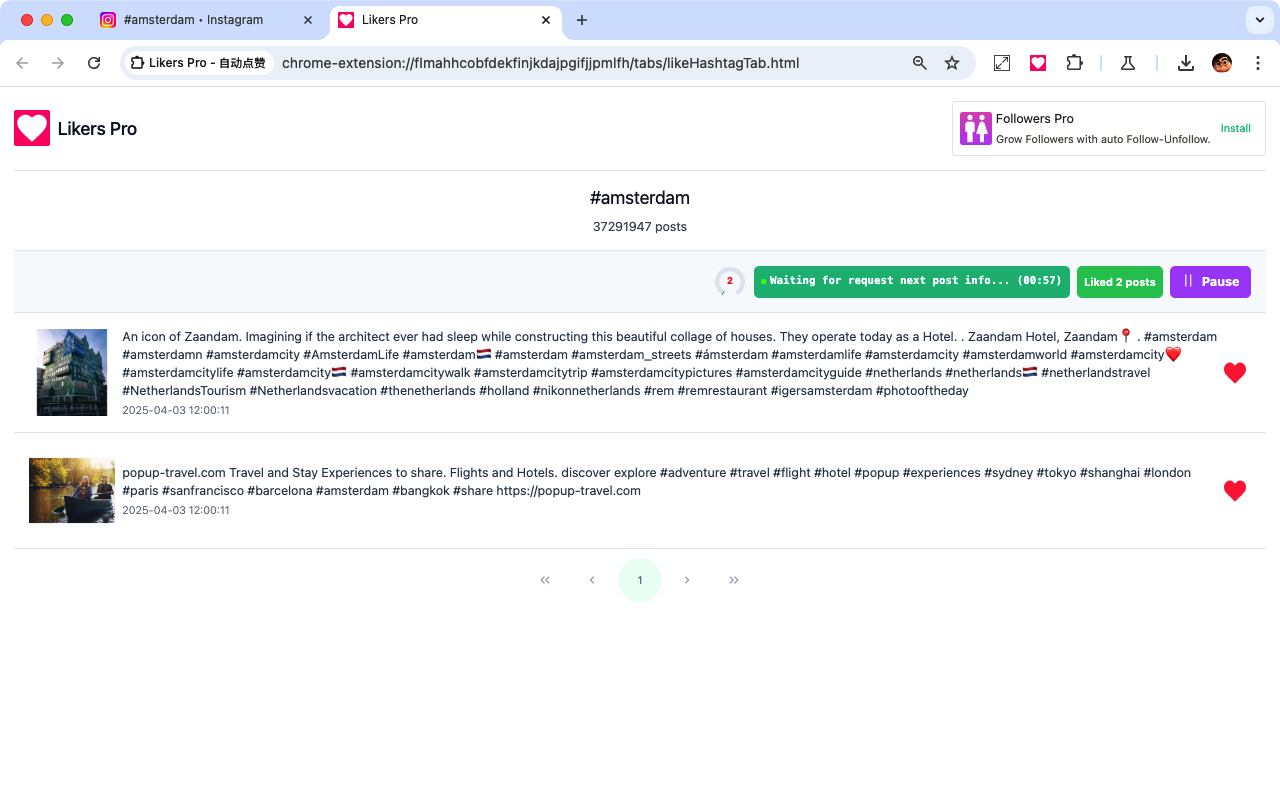
Task: Switch to the #amsterdam Instagram tab
Action: click(208, 20)
